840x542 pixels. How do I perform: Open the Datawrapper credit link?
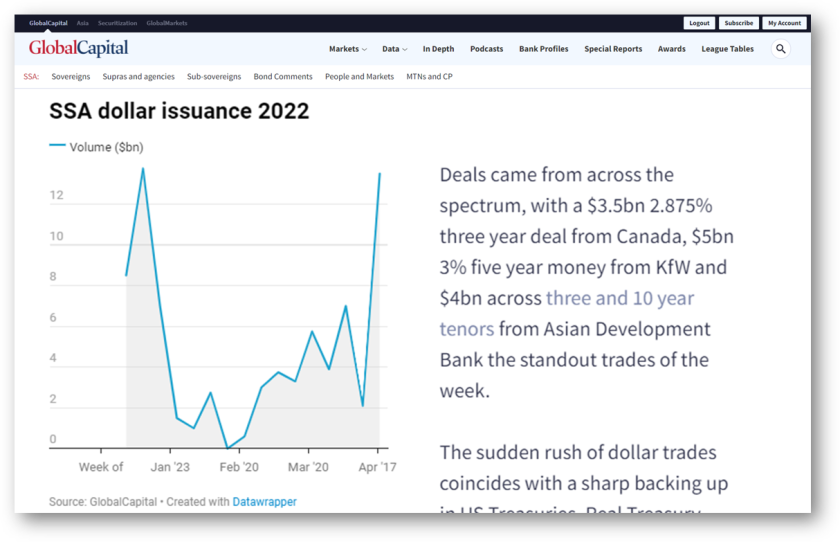coord(264,502)
